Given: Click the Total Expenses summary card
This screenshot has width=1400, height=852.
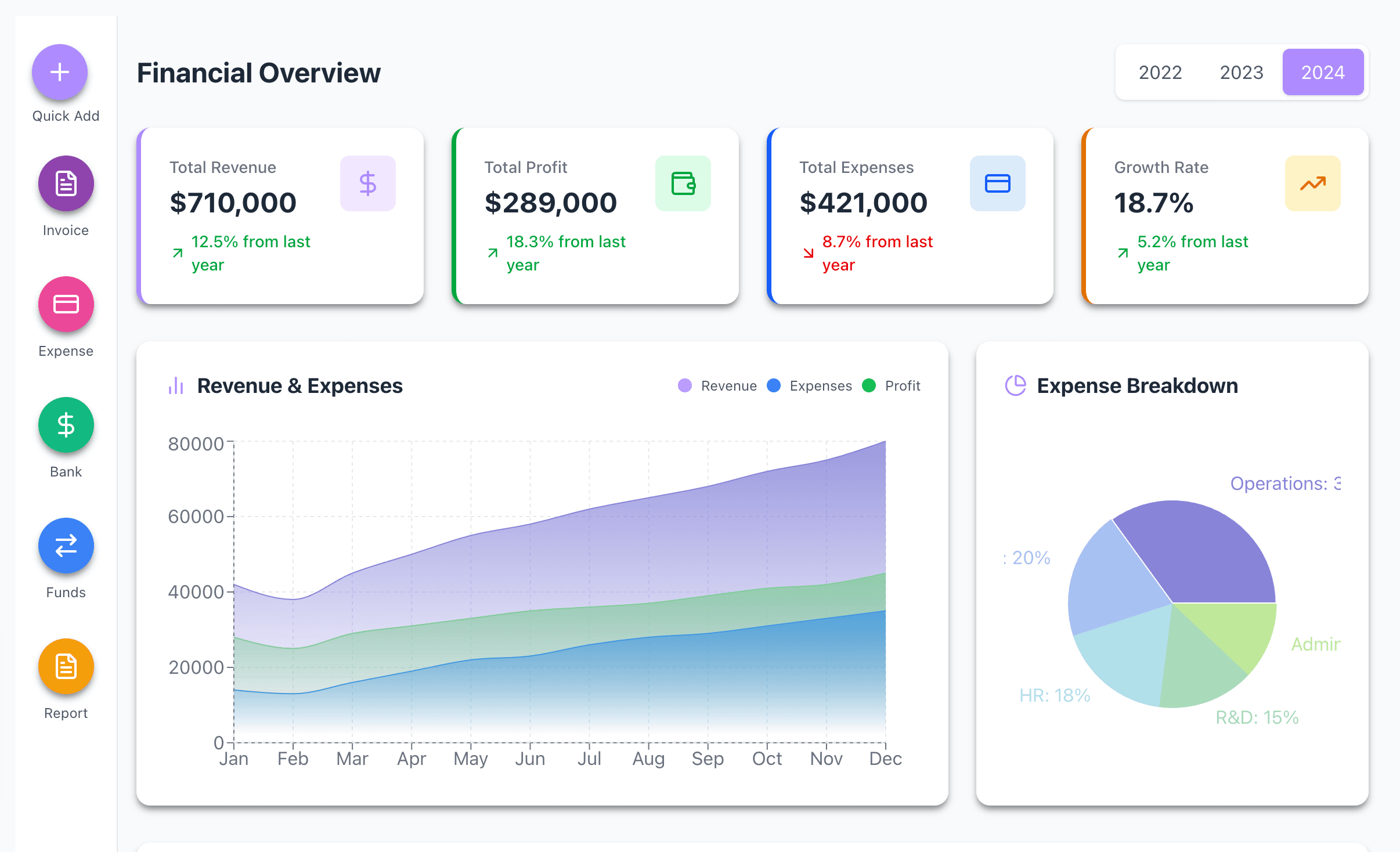Looking at the screenshot, I should [910, 216].
